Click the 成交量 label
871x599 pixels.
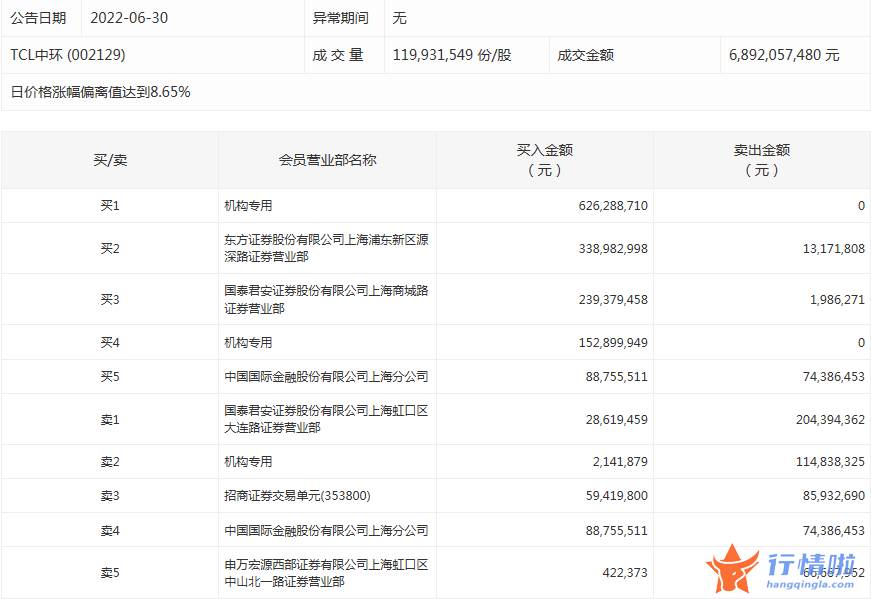point(338,54)
